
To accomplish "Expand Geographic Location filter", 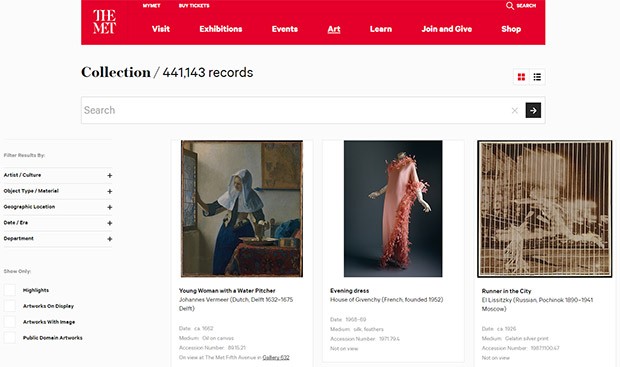I will click(58, 207).
